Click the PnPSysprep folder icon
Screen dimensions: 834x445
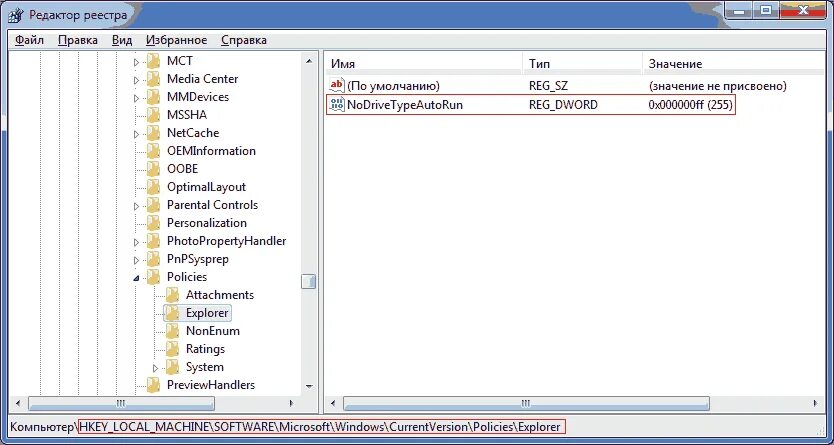click(x=153, y=259)
